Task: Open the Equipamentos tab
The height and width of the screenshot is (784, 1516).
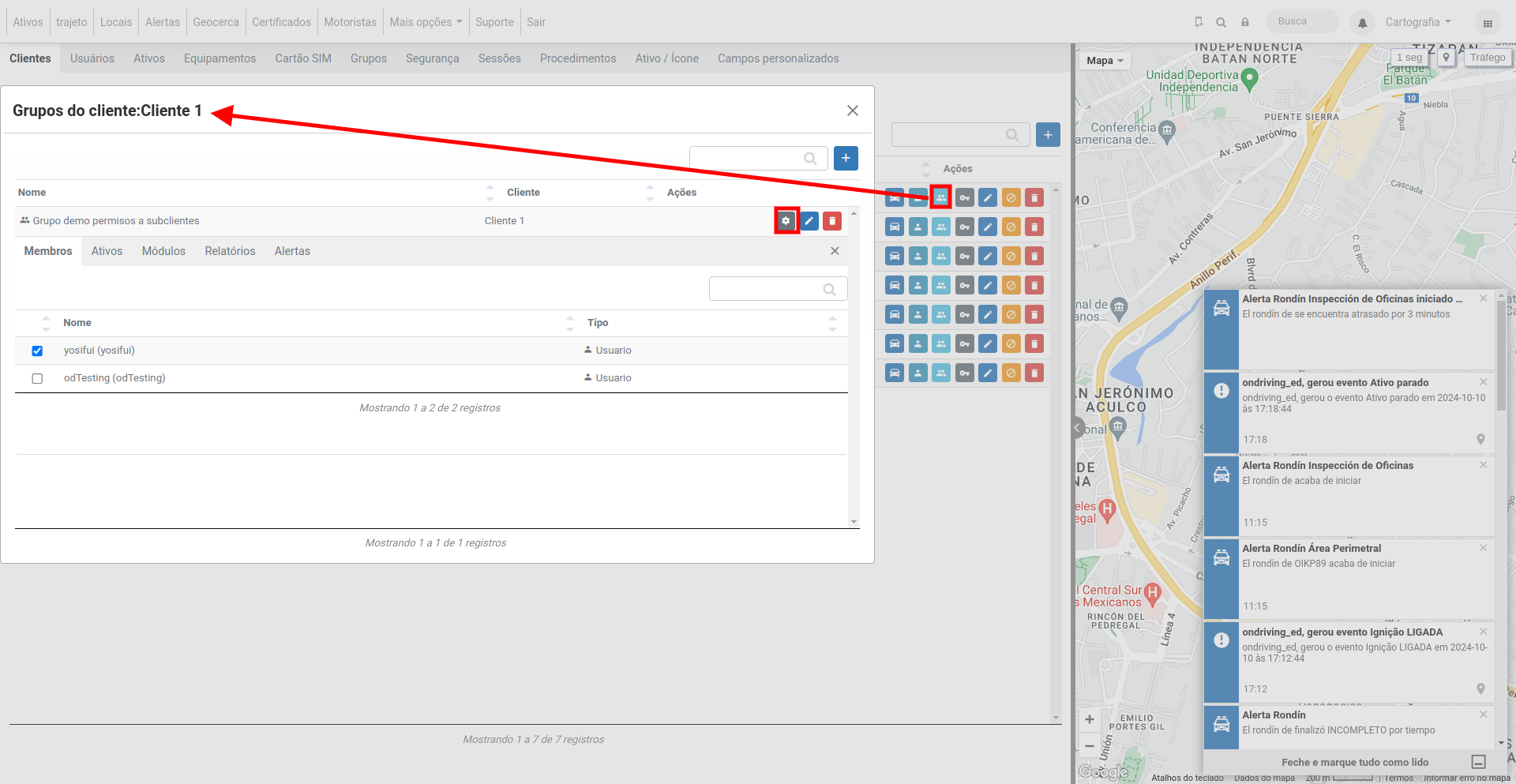Action: click(220, 58)
